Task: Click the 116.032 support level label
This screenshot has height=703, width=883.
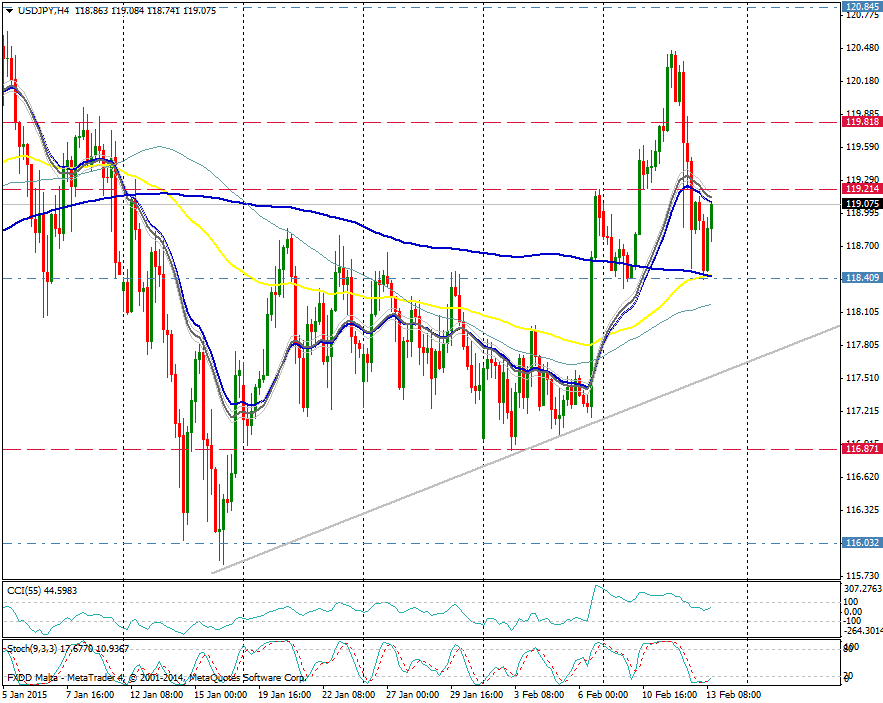Action: (861, 542)
